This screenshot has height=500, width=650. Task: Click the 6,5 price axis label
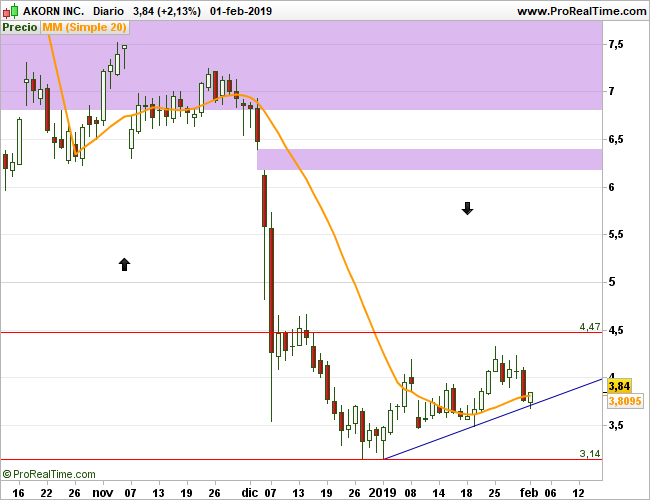pyautogui.click(x=616, y=139)
